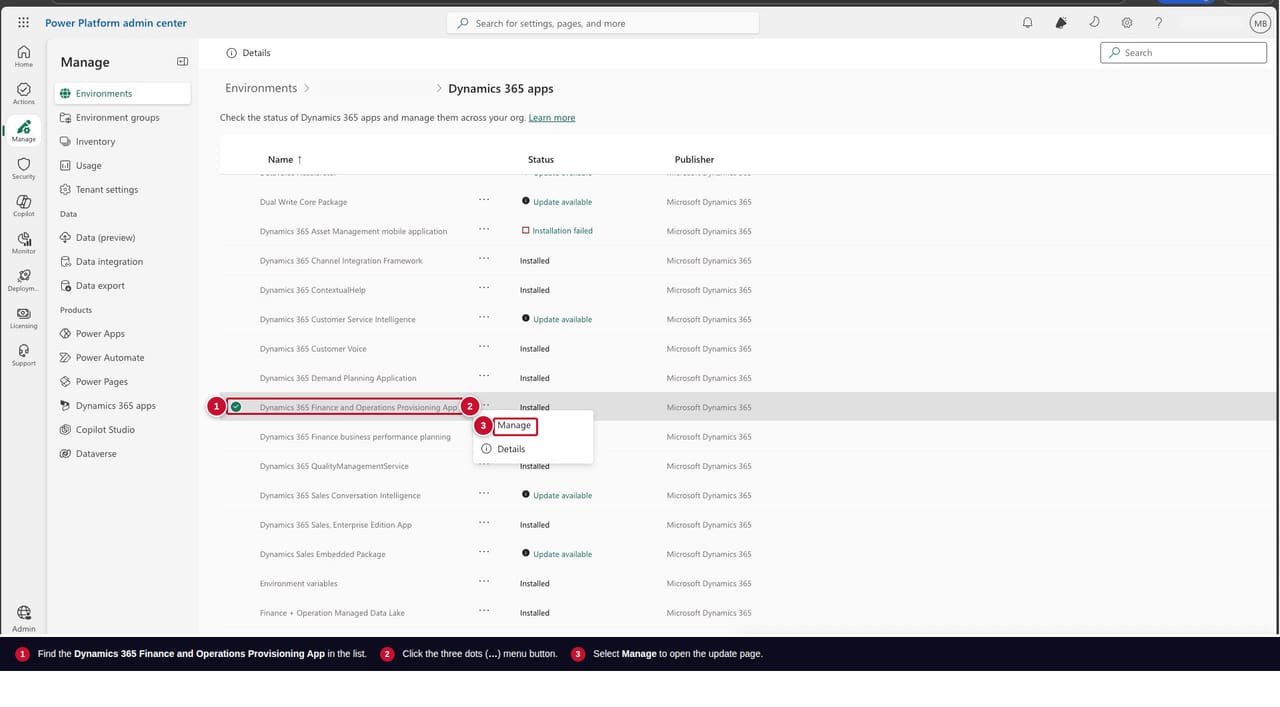Click the Details info icon in command bar
Viewport: 1280px width, 707px height.
[231, 53]
